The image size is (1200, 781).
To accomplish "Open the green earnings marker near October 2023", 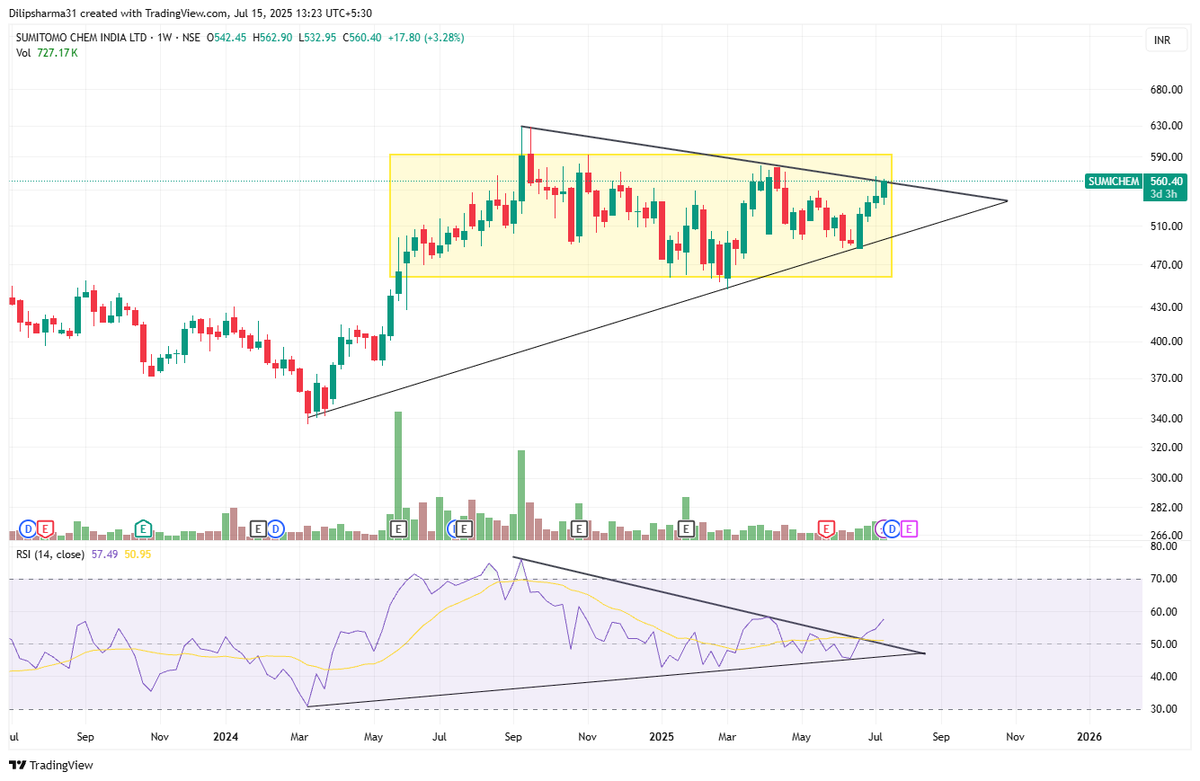I will point(144,527).
